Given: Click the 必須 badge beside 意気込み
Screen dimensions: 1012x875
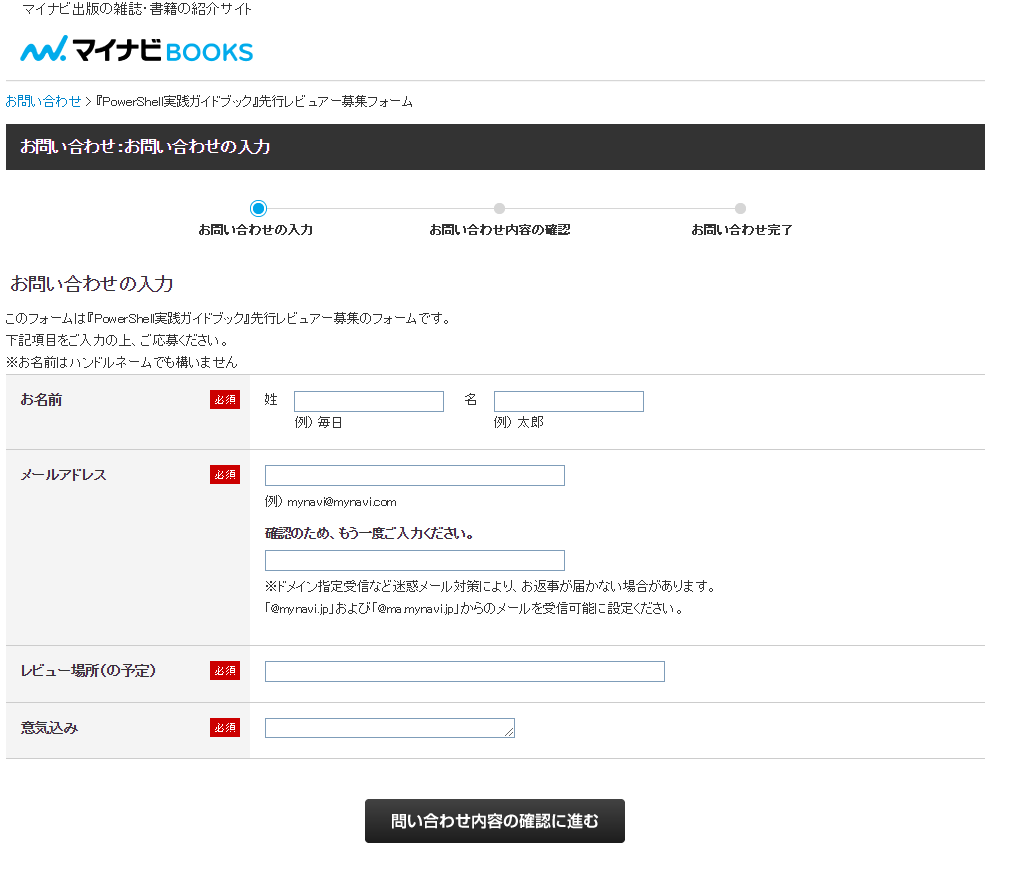Looking at the screenshot, I should click(225, 727).
